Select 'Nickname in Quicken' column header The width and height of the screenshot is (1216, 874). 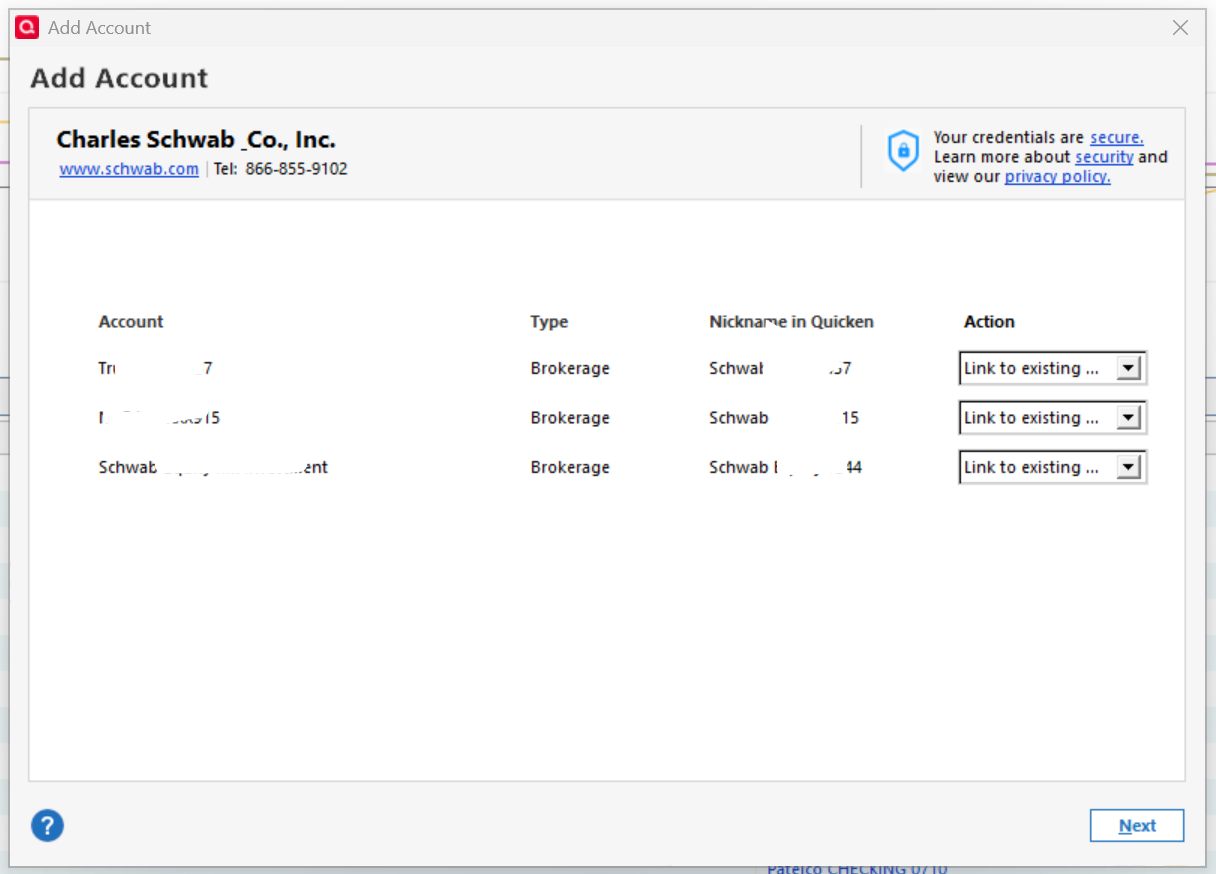coord(791,322)
